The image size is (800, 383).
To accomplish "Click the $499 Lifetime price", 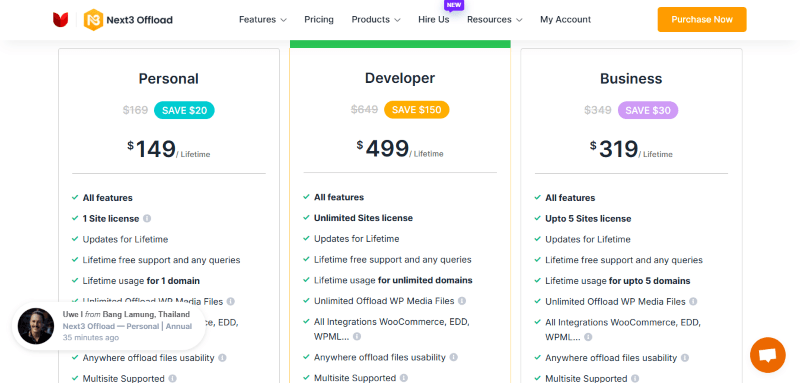I will (x=400, y=149).
